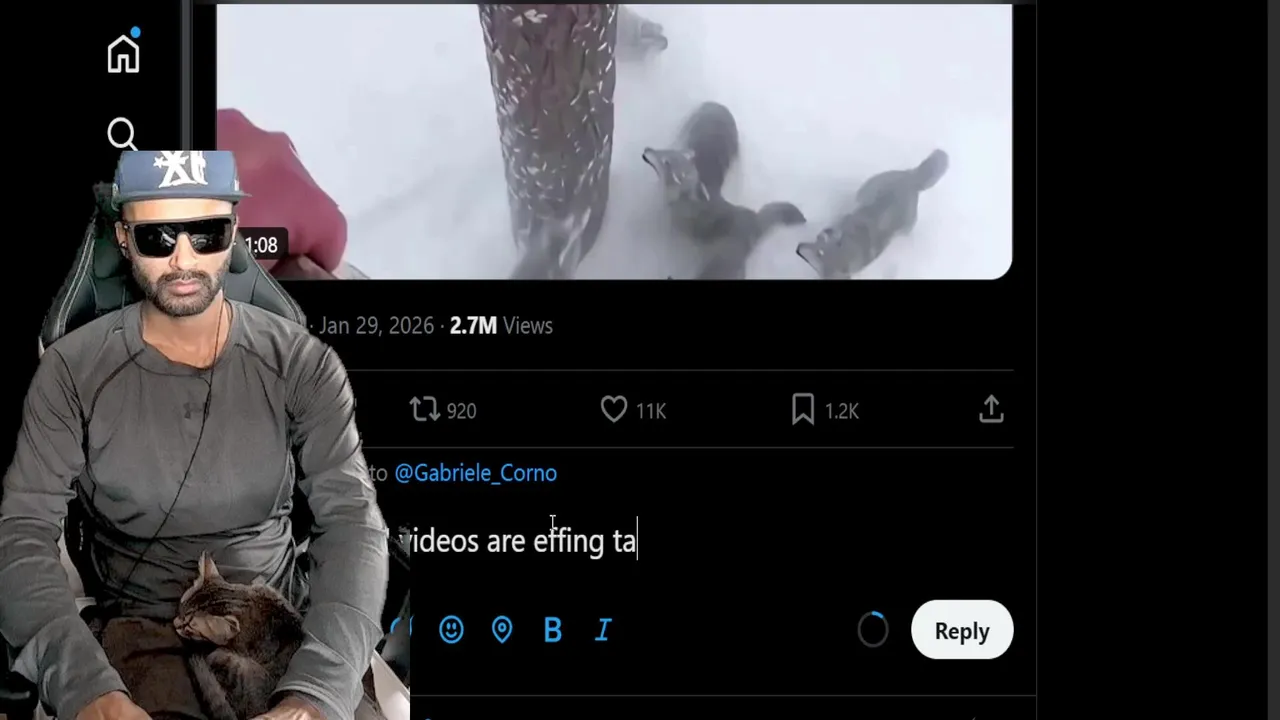1280x720 pixels.
Task: Toggle bold text formatting
Action: (553, 629)
